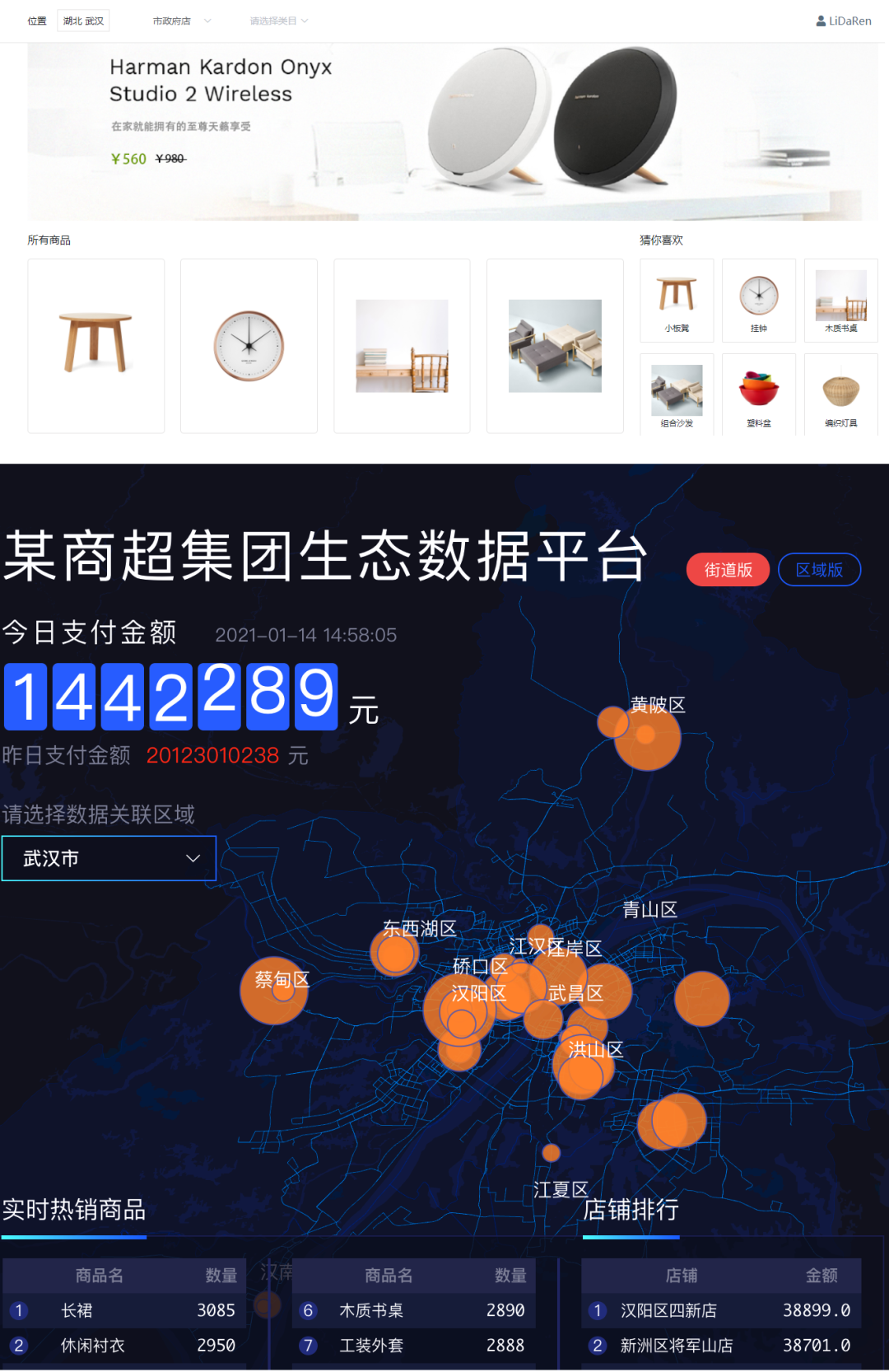This screenshot has height=1372, width=889.
Task: Select the 编织灯具 recommended item
Action: pyautogui.click(x=840, y=394)
